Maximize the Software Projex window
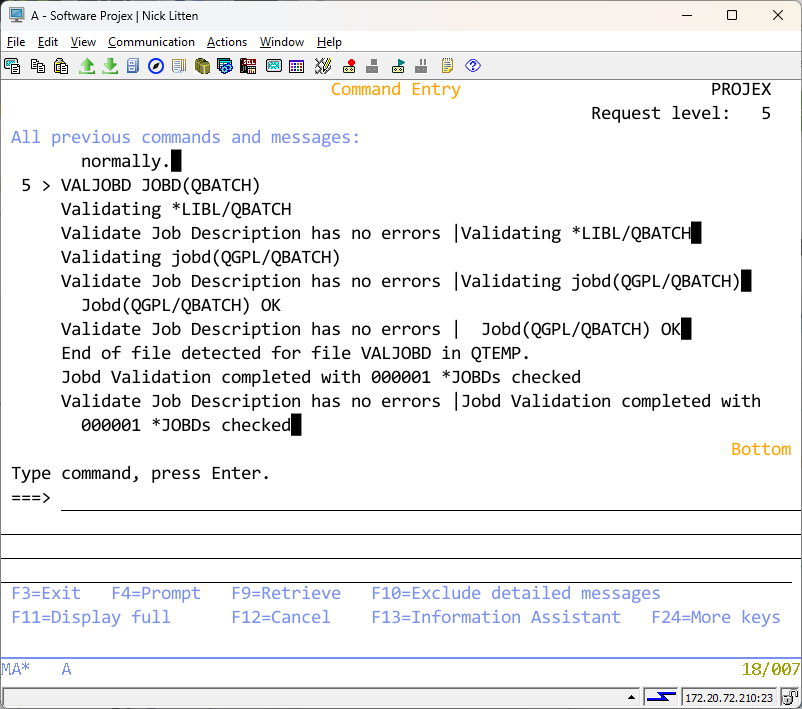802x709 pixels. click(x=732, y=15)
